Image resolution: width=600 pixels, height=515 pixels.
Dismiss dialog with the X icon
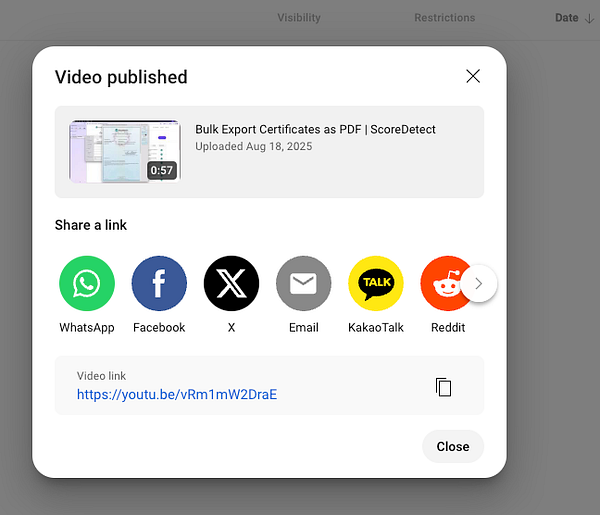tap(473, 76)
